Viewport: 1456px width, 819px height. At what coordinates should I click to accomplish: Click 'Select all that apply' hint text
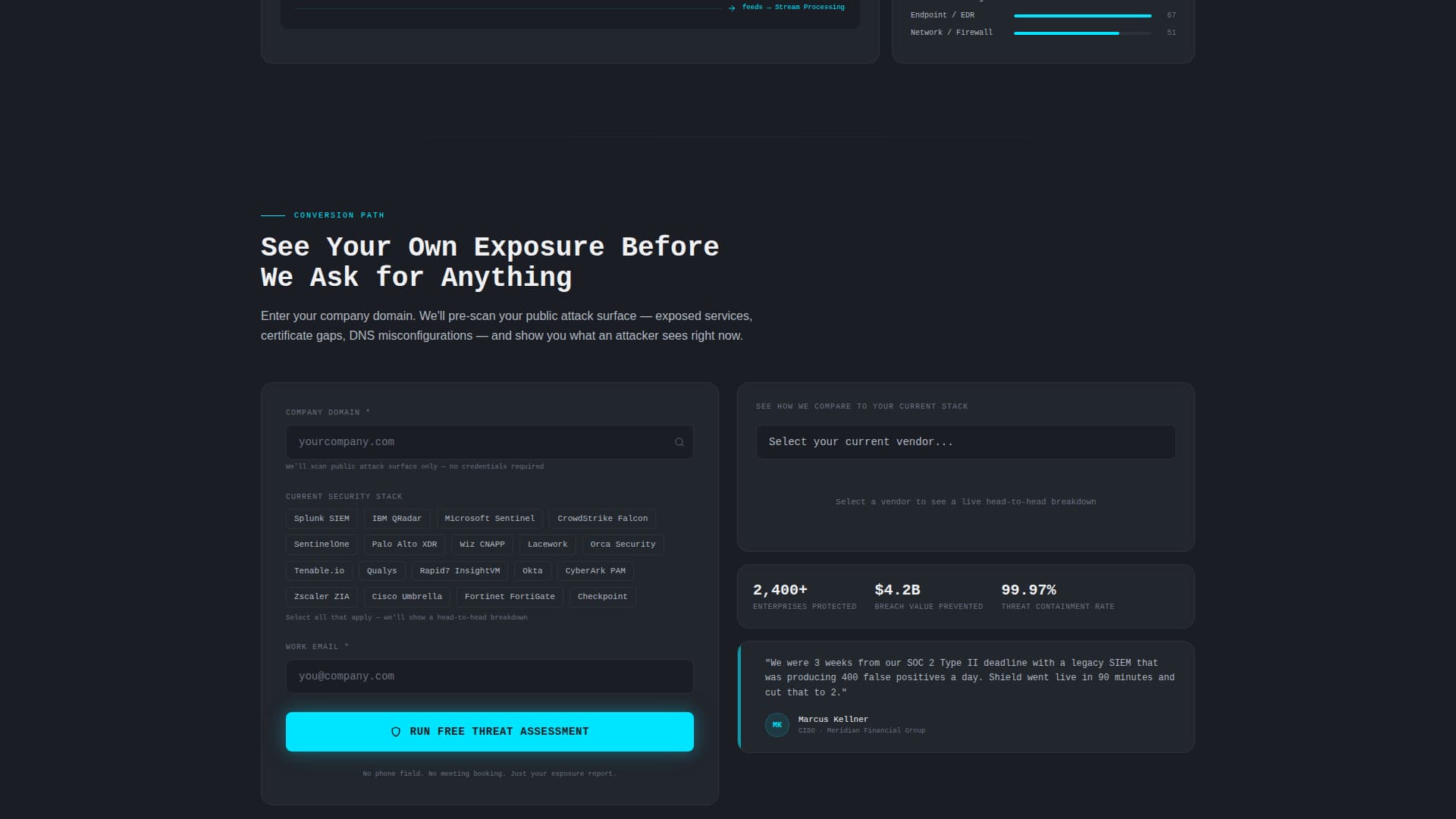406,618
